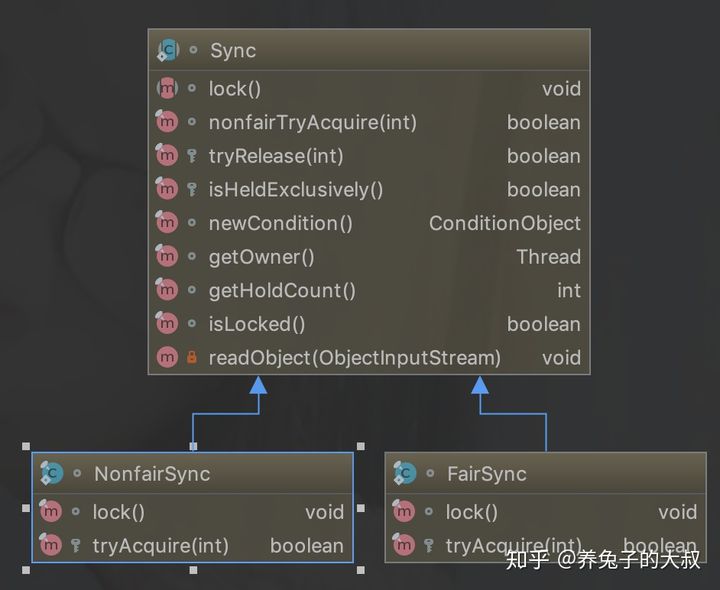
Task: Click the method icon beside newCondition()
Action: click(166, 222)
